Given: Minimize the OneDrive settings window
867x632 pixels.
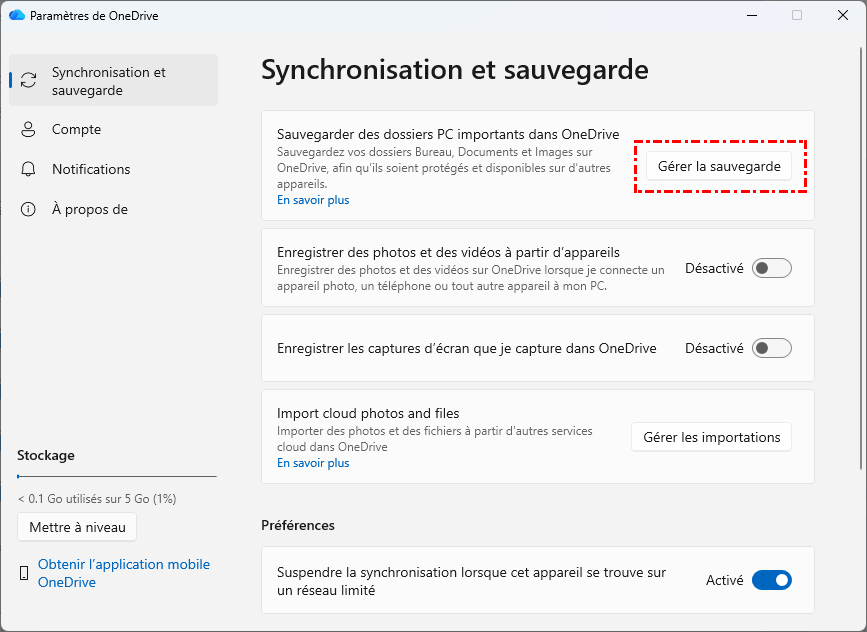Looking at the screenshot, I should (751, 15).
